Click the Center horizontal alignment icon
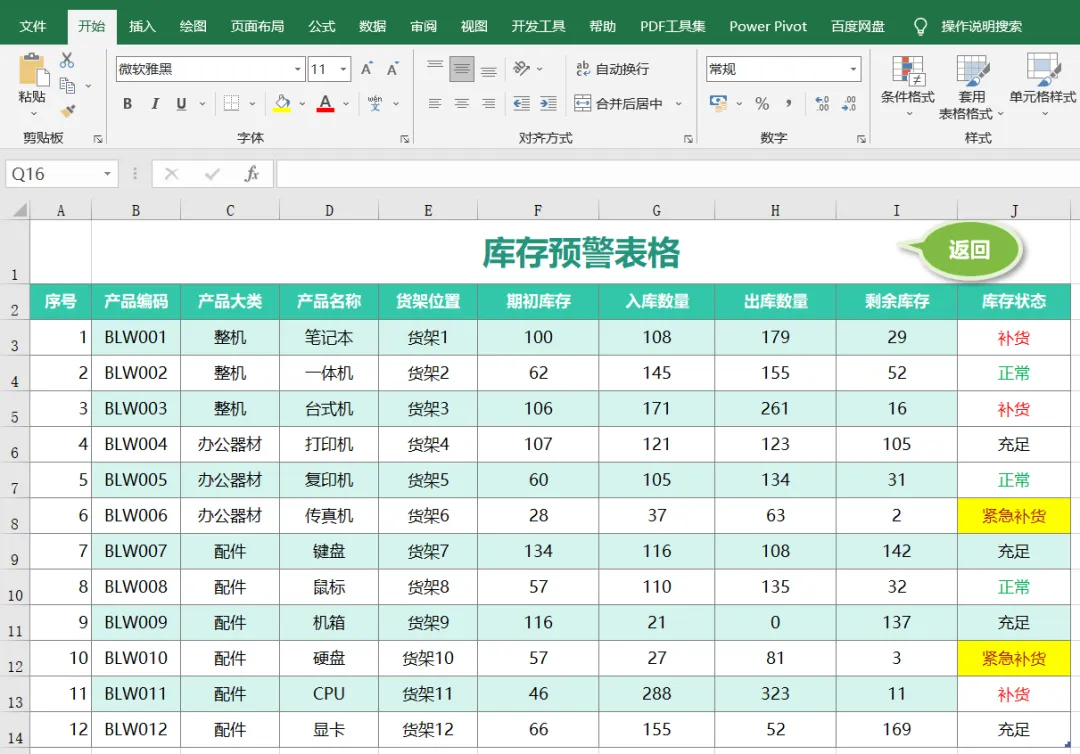The height and width of the screenshot is (754, 1080). pyautogui.click(x=461, y=104)
